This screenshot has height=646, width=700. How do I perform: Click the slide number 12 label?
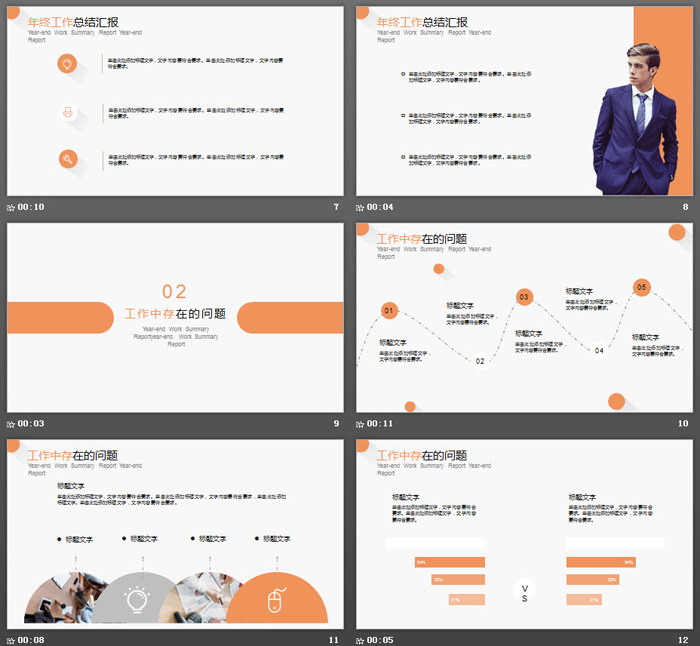click(683, 640)
